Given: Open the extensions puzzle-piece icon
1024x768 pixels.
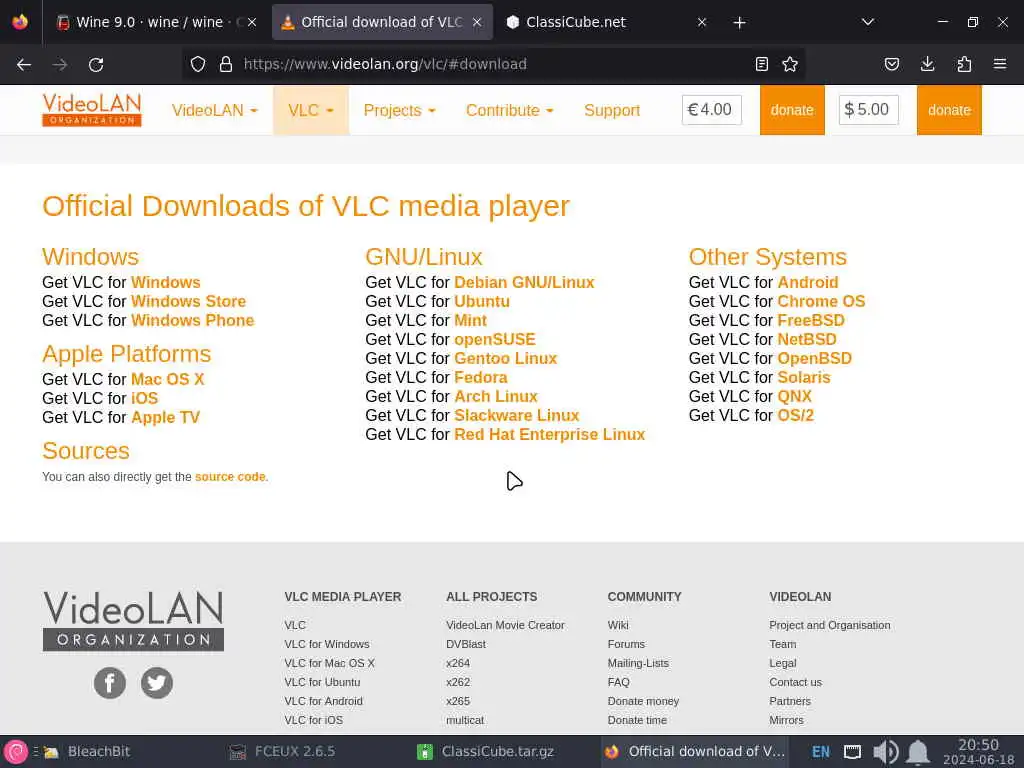Looking at the screenshot, I should pos(964,64).
